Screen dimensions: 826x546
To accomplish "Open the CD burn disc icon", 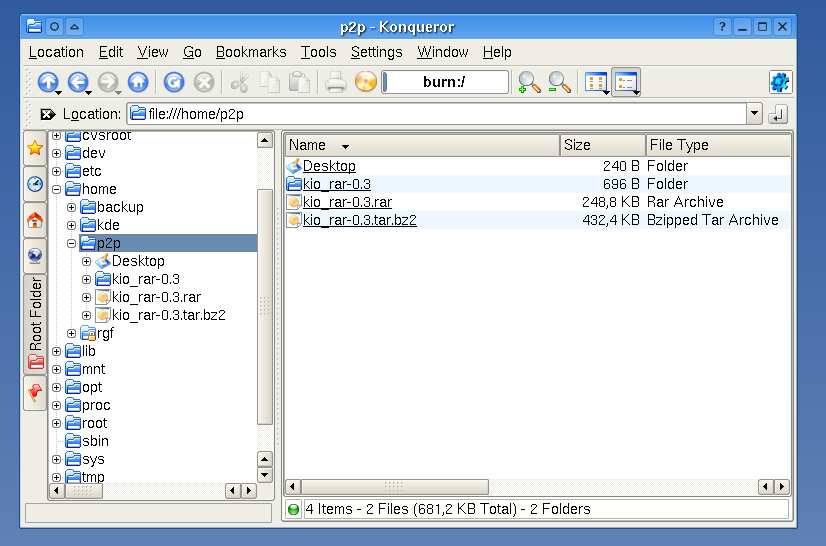I will coord(366,82).
